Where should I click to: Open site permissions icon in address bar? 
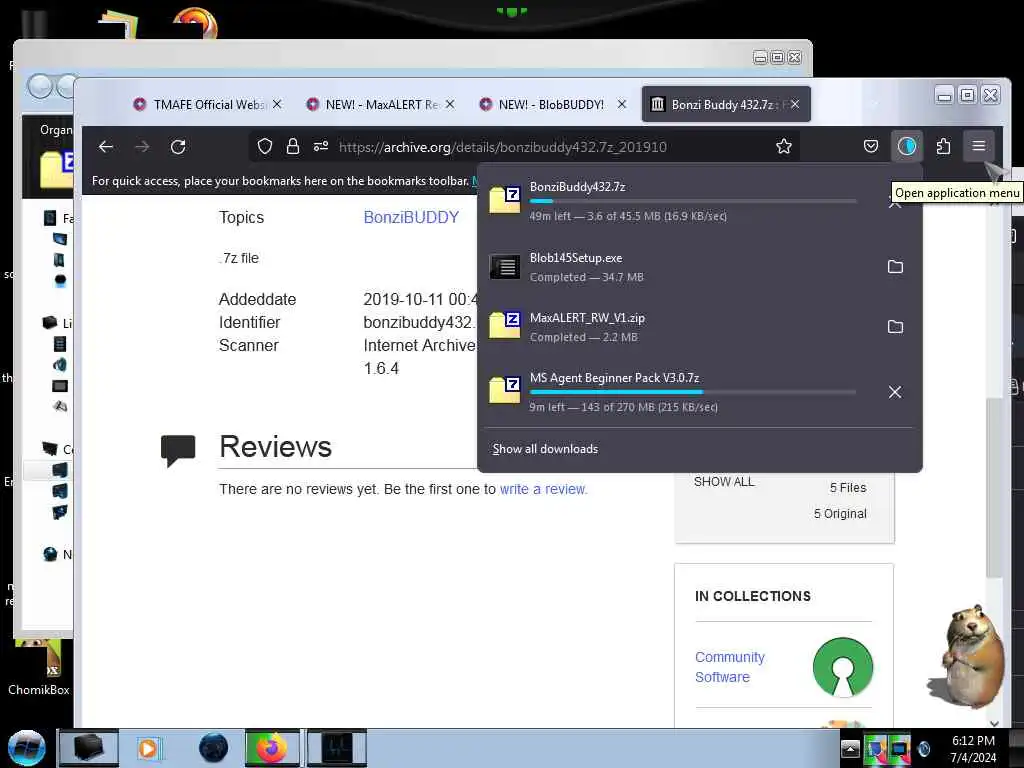pos(321,147)
